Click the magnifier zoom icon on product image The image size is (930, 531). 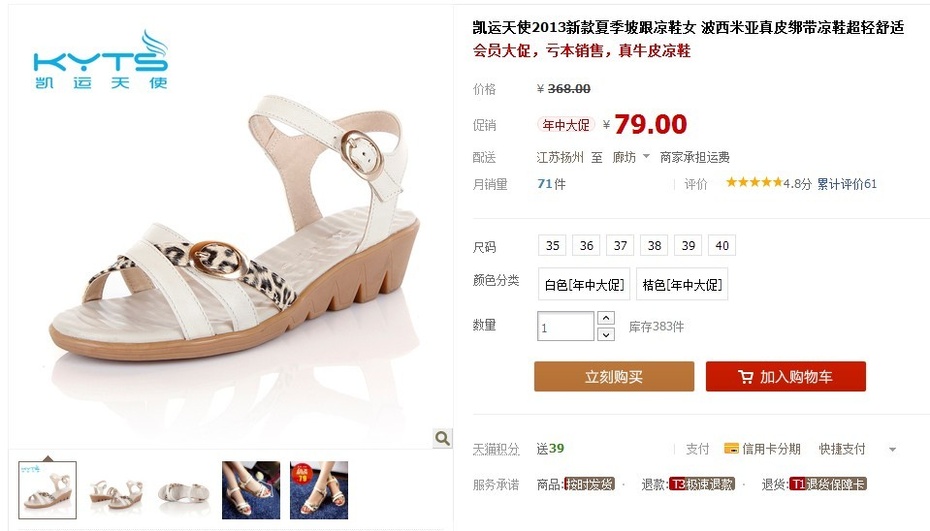point(442,438)
